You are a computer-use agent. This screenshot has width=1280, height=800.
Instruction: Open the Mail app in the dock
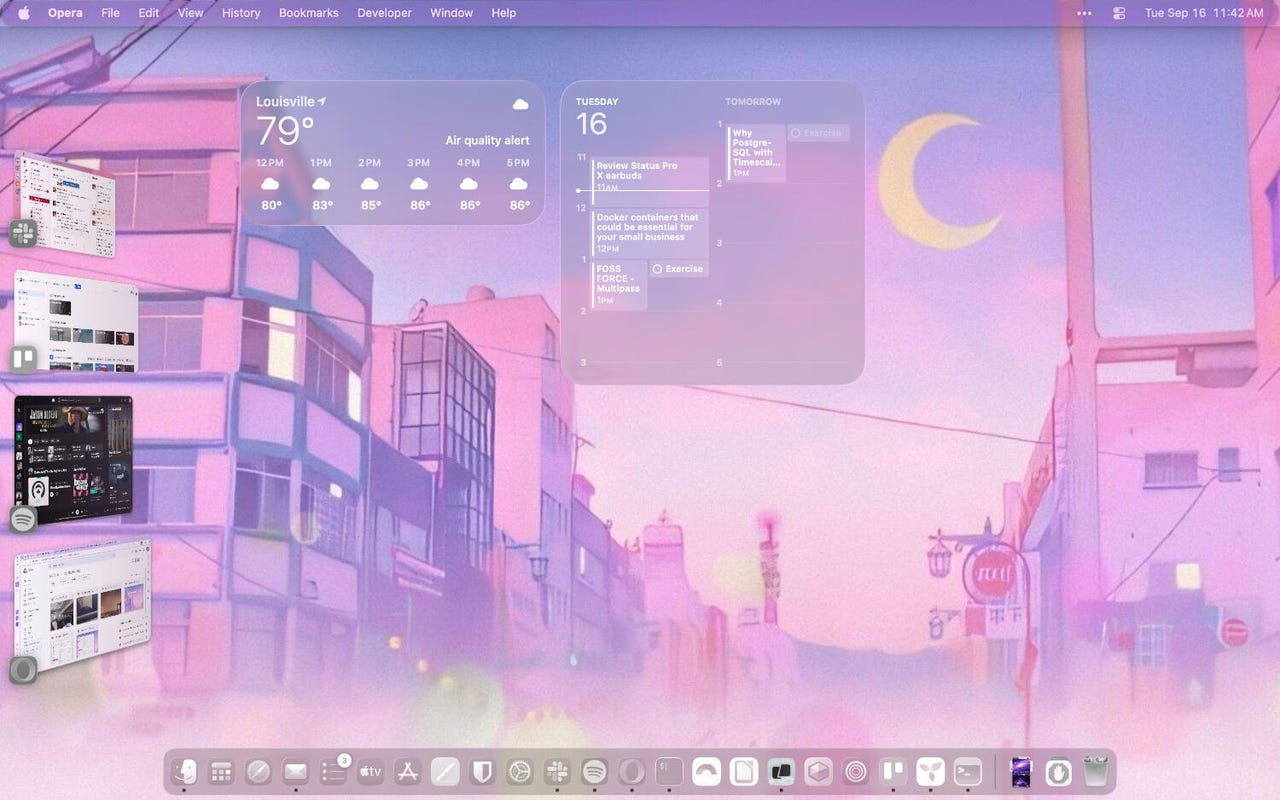pos(295,771)
